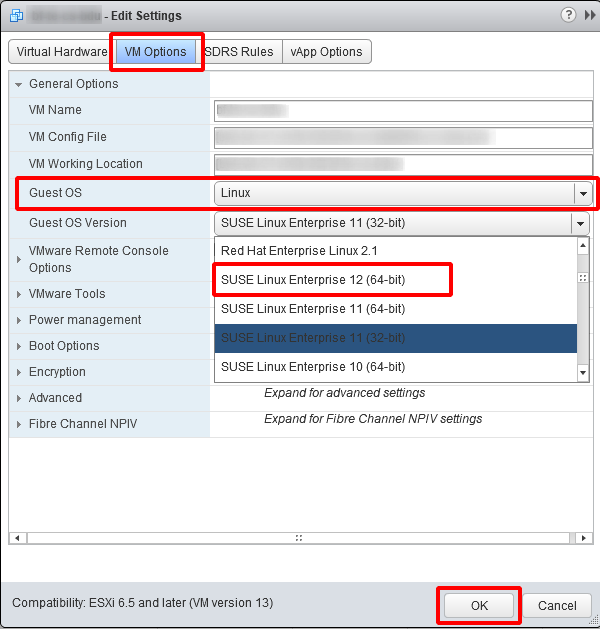Screen dimensions: 600x629
Task: Click the compatibility ESXi 6.5 text
Action: click(x=143, y=603)
